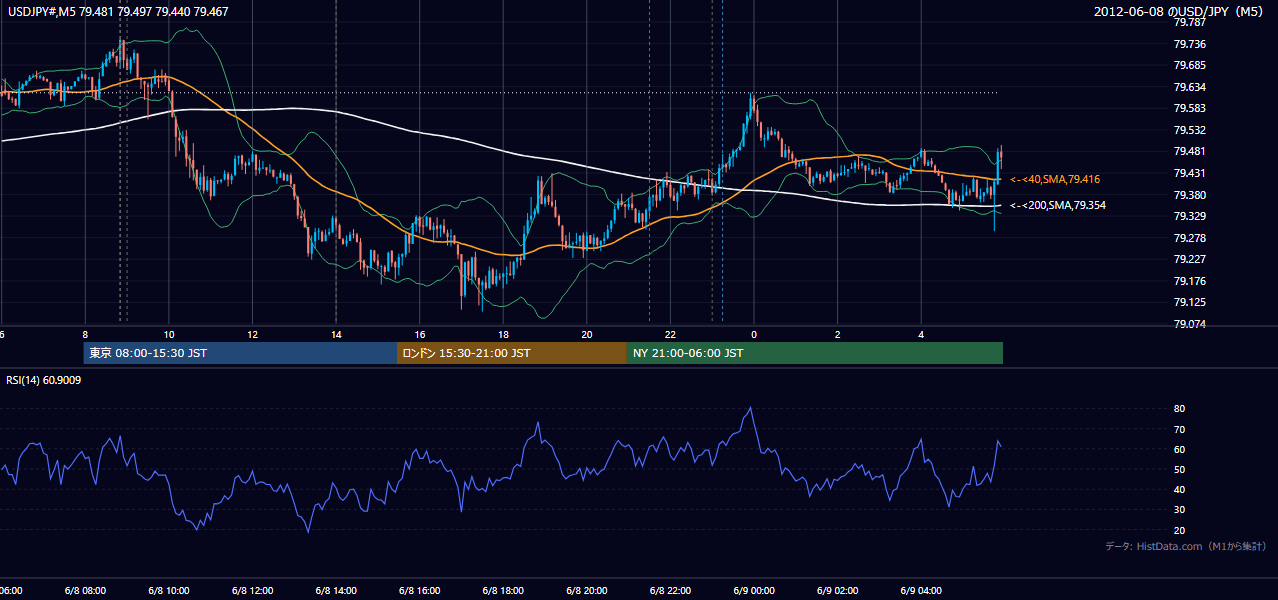Viewport: 1278px width, 600px height.
Task: Click price axis value 79.176
Action: [1189, 281]
